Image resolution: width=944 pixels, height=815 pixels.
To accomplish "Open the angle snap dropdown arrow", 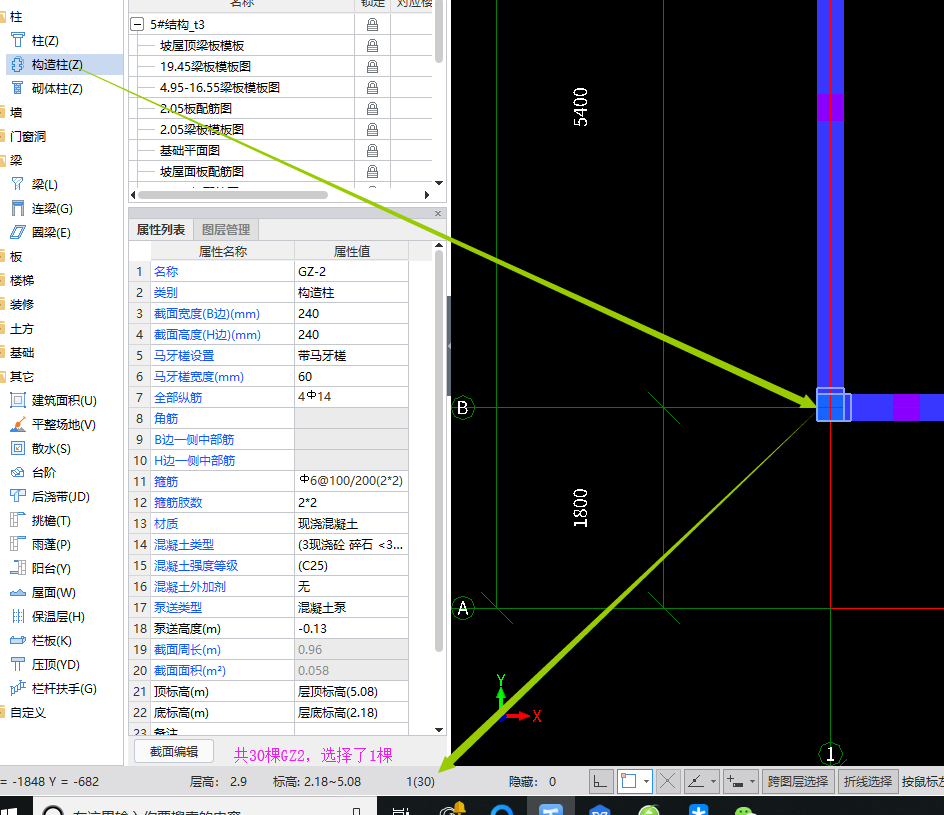I will point(713,781).
